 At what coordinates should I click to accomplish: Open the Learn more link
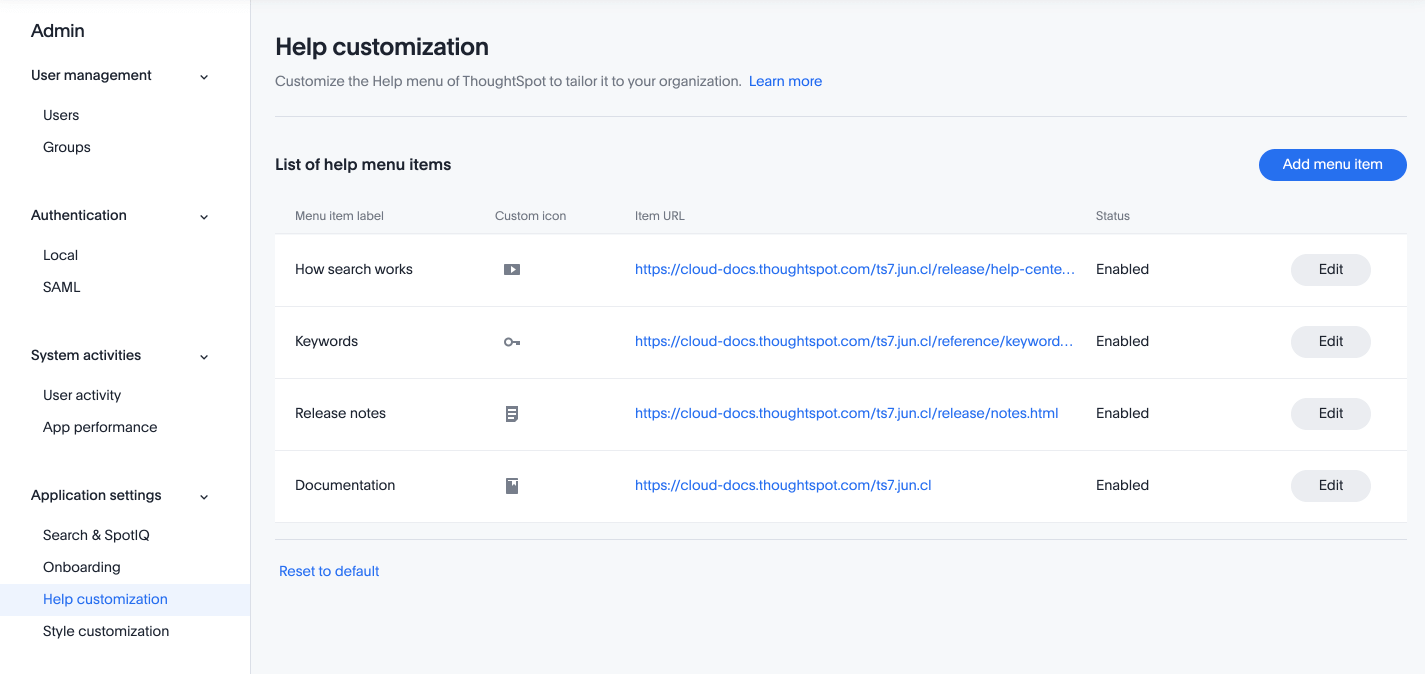(785, 81)
